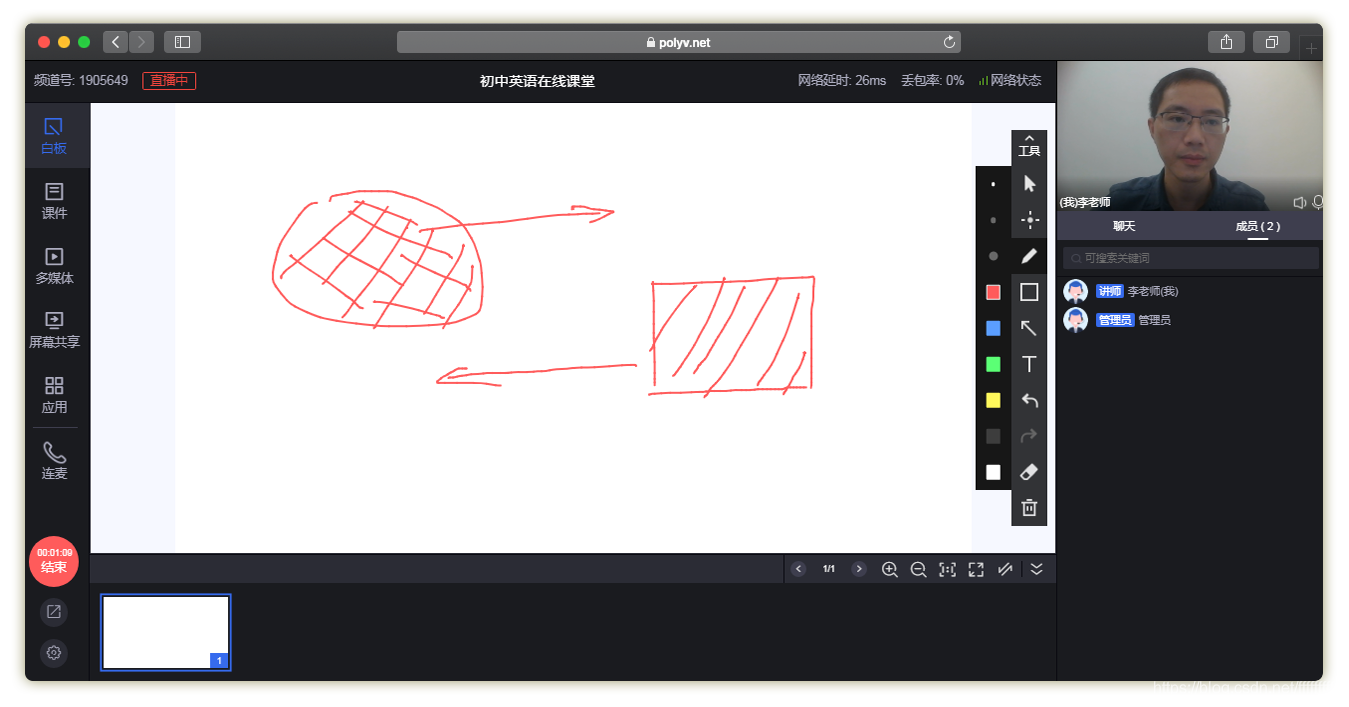Screen dimensions: 1349x707
Task: Pick the largest brush size dot
Action: (993, 256)
